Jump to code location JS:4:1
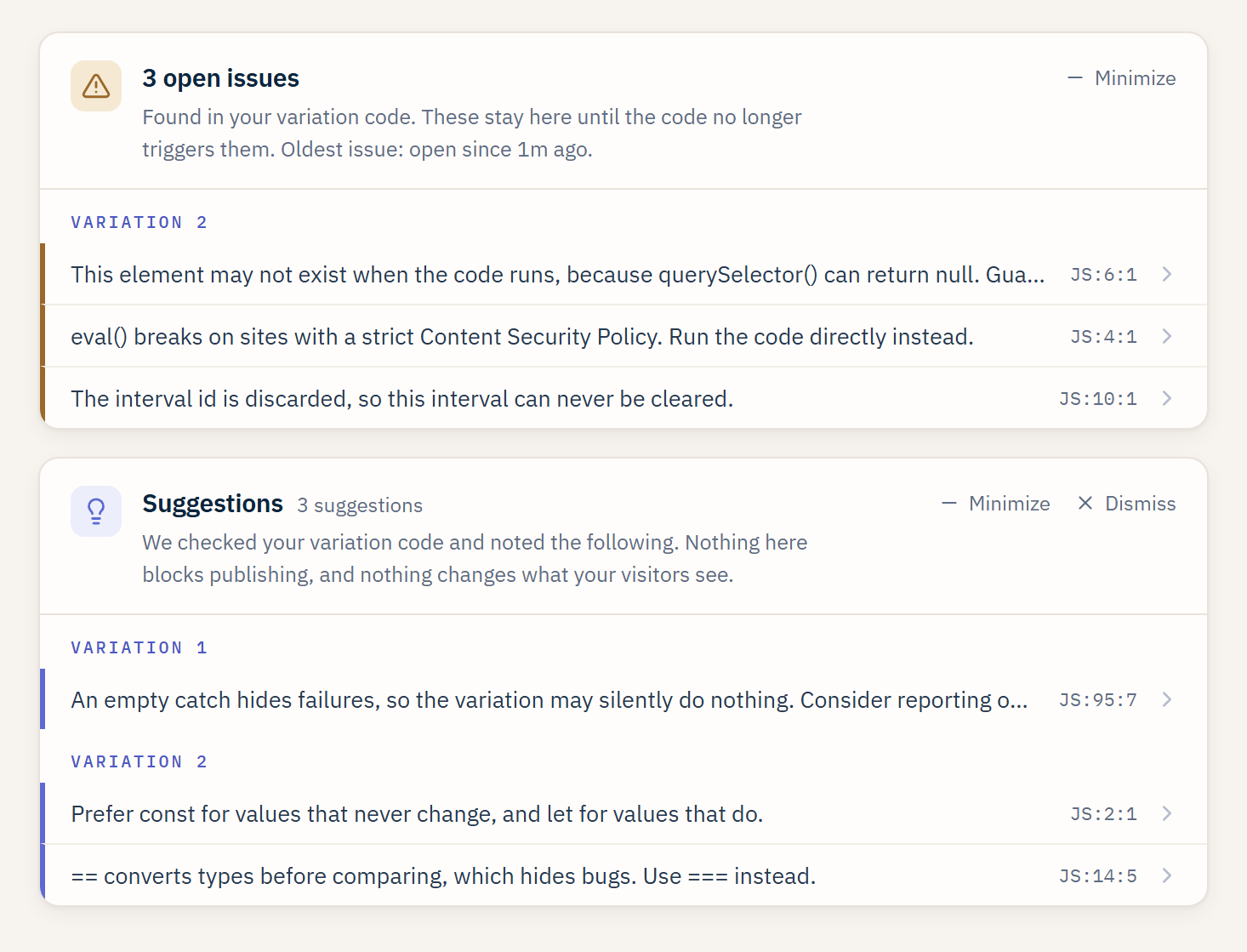The width and height of the screenshot is (1247, 952). (x=1103, y=337)
